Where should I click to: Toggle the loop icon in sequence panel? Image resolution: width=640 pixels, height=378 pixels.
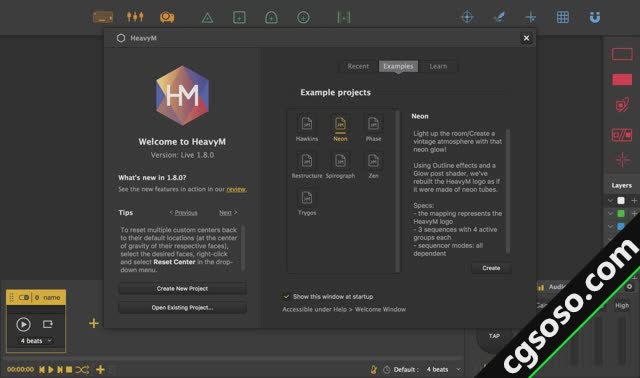point(48,324)
